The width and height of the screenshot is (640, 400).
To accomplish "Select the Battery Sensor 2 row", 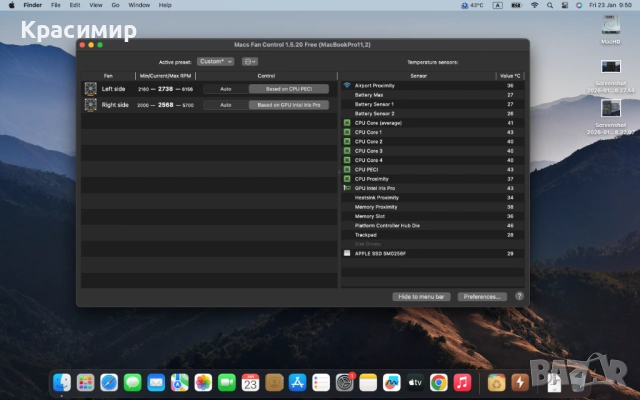I will point(433,113).
